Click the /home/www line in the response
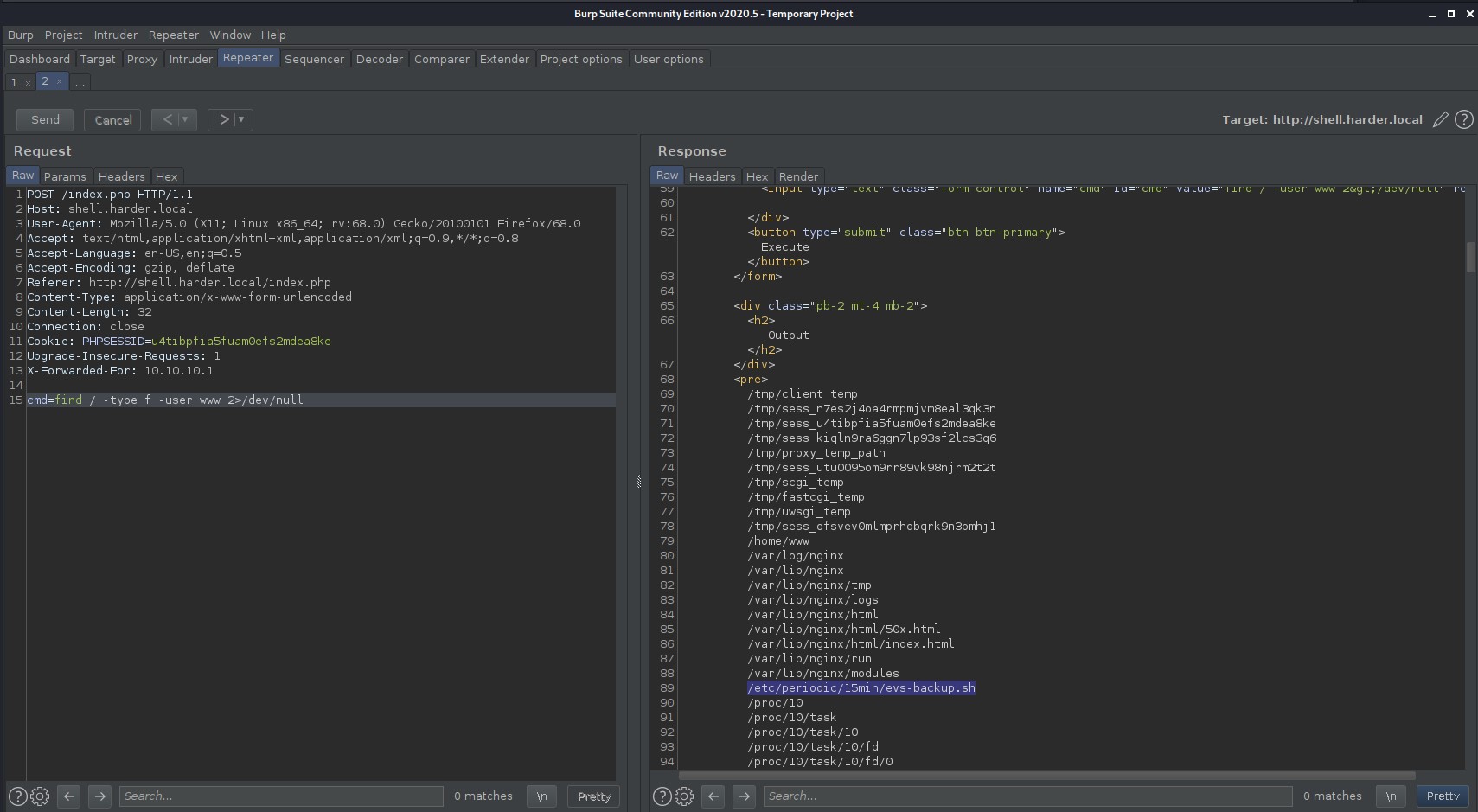This screenshot has height=812, width=1478. 778,541
